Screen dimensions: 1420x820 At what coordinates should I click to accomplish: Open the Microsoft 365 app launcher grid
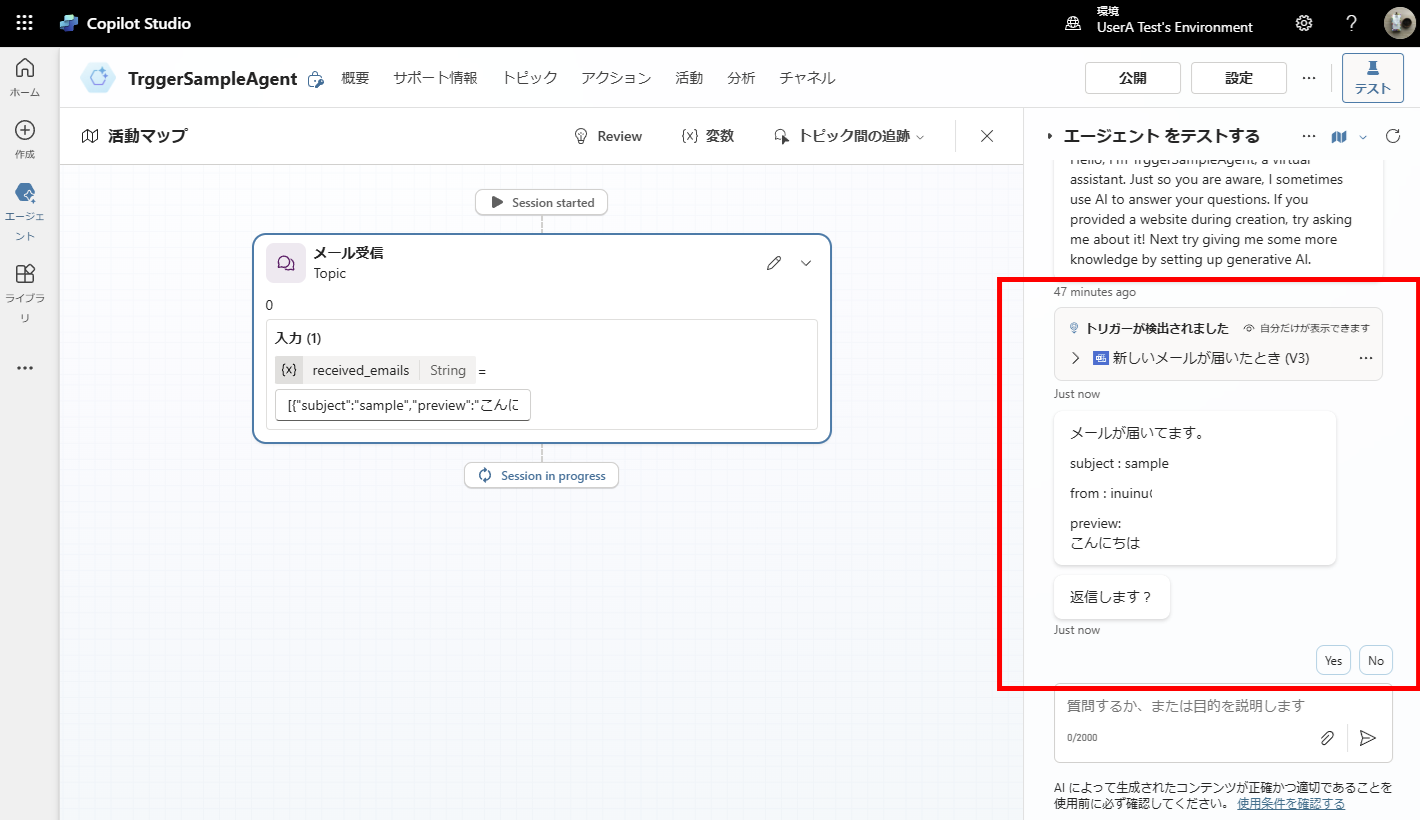(23, 22)
